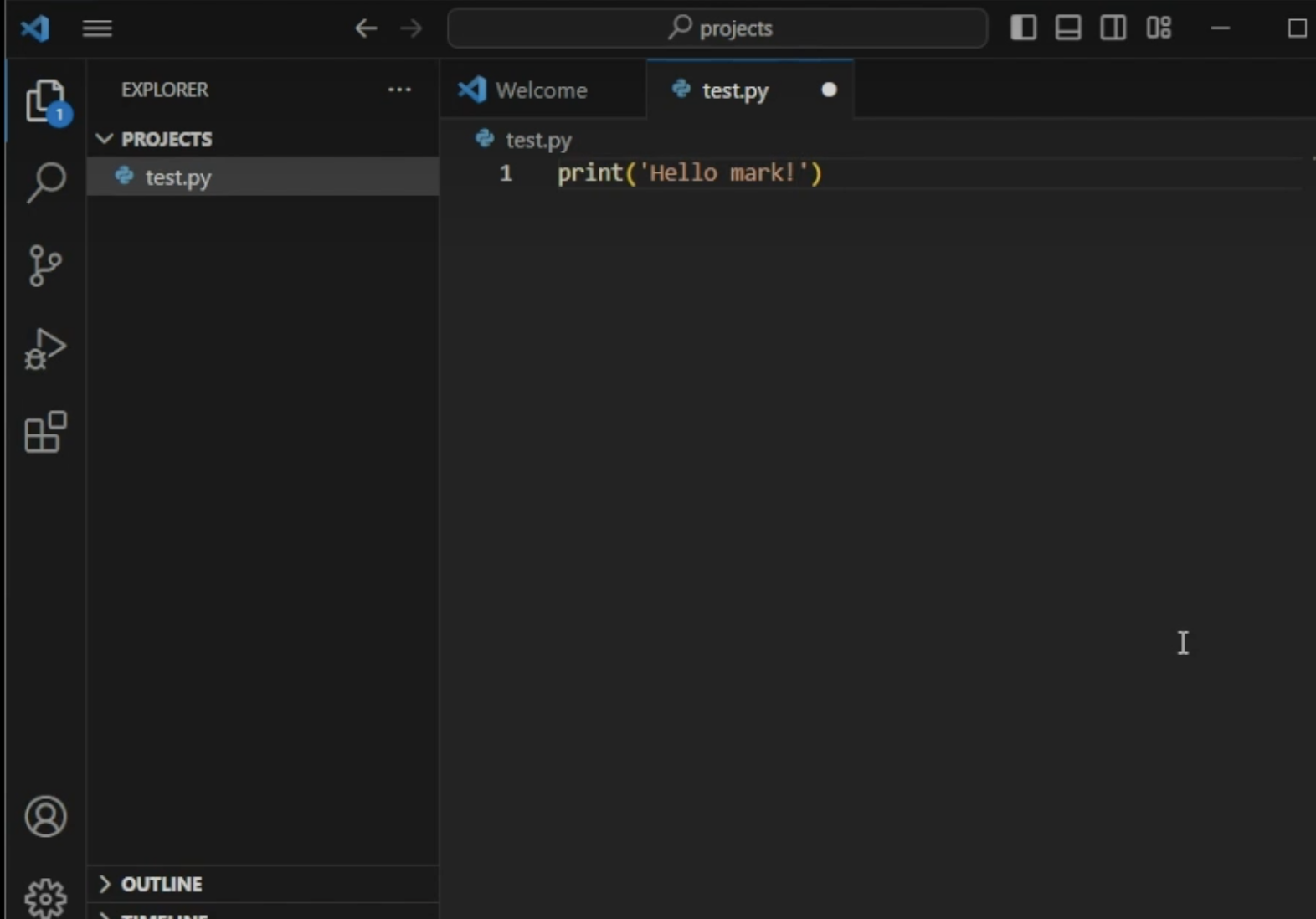The image size is (1316, 919).
Task: Open the hamburger application menu
Action: click(97, 28)
